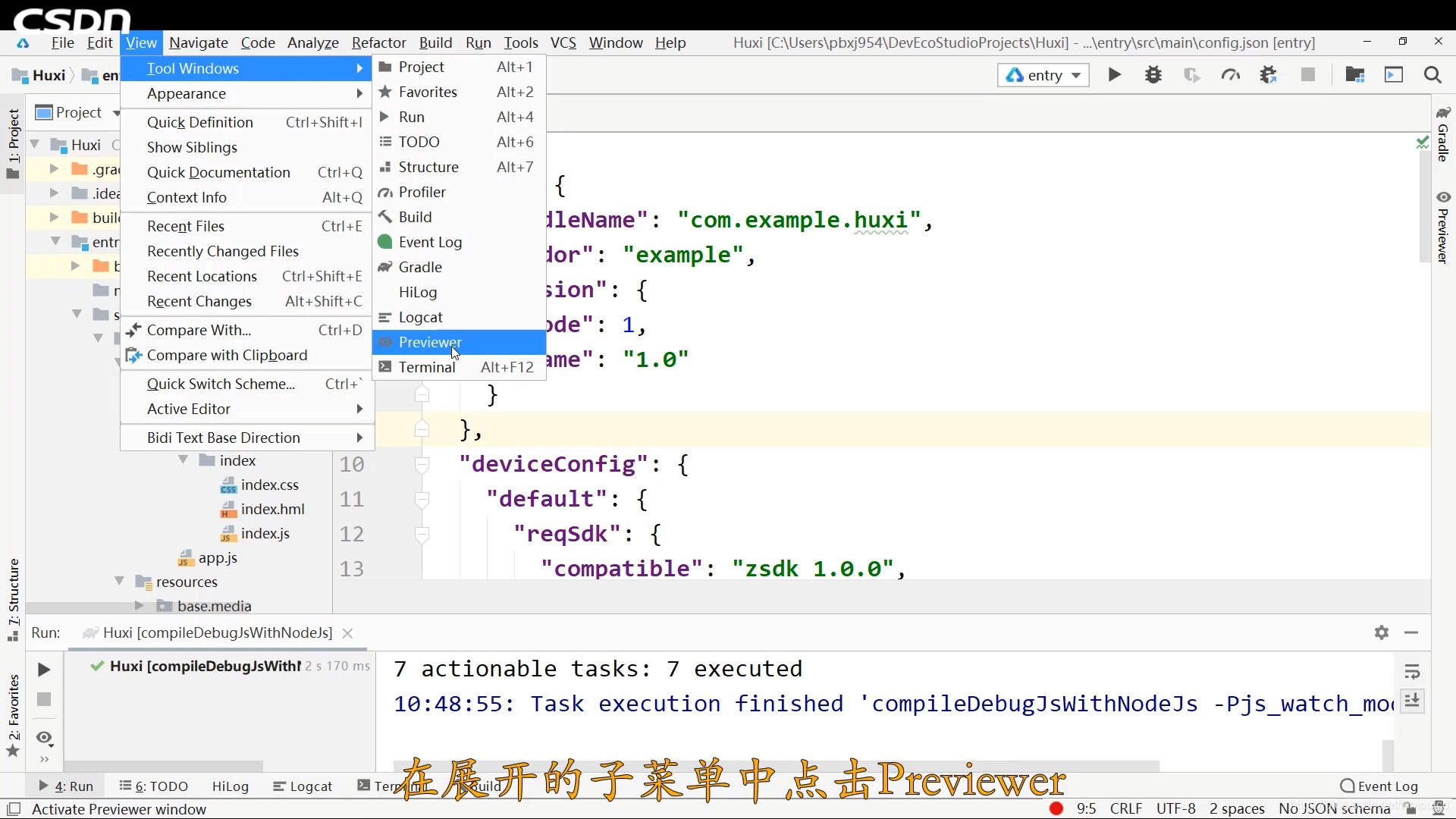Image resolution: width=1456 pixels, height=819 pixels.
Task: Toggle soft-wrap in Run output
Action: coord(1412,672)
